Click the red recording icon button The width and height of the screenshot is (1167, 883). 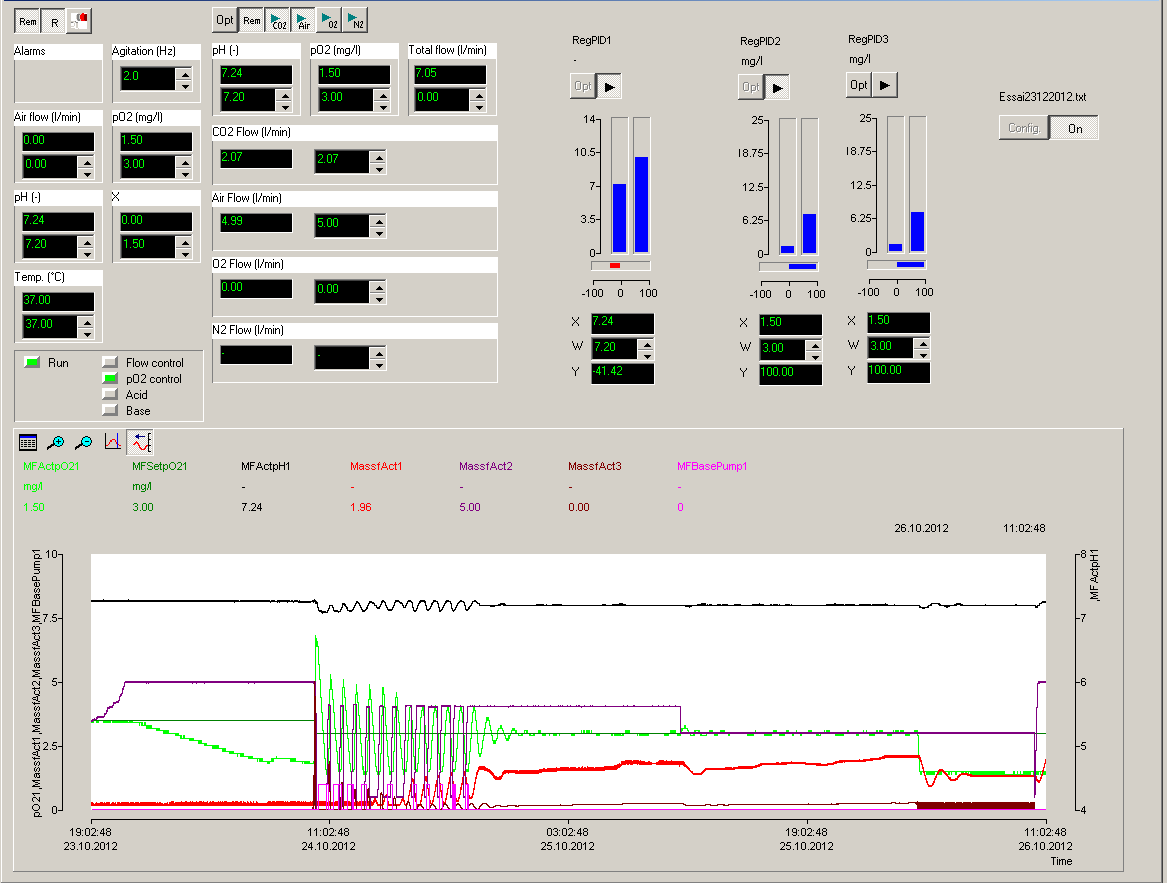tap(79, 22)
